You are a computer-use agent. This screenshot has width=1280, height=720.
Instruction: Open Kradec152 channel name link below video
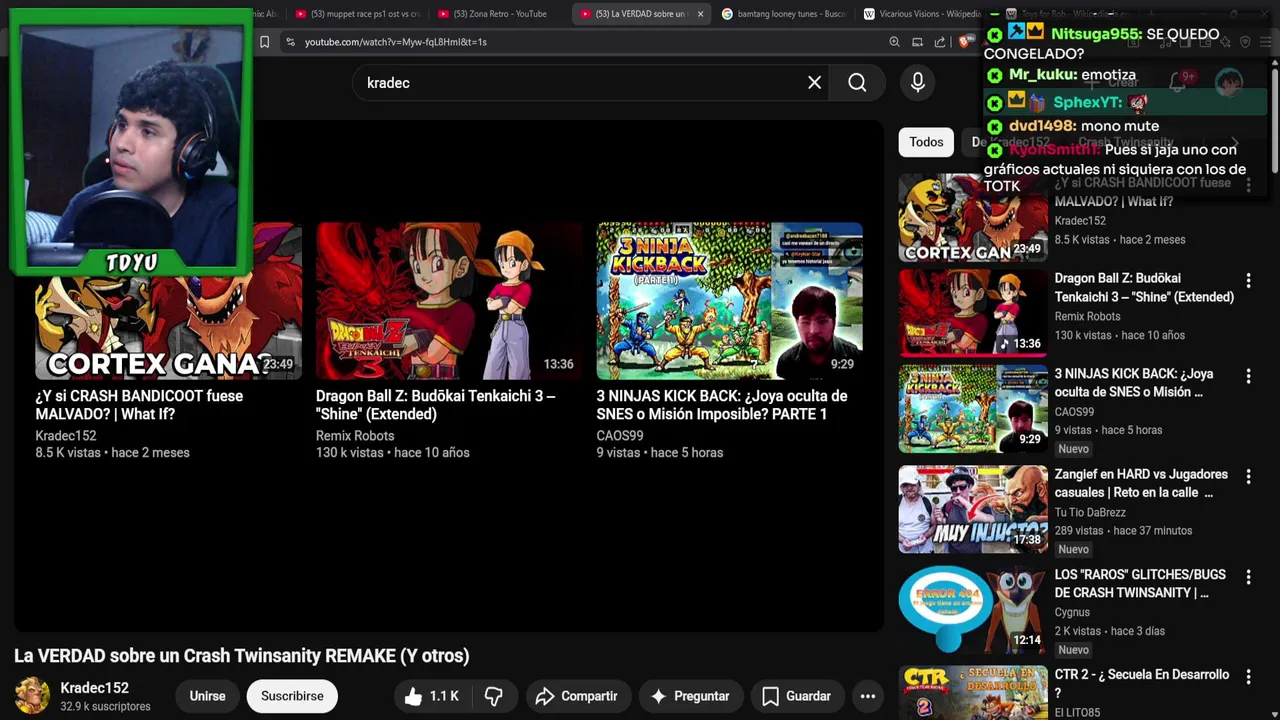94,688
